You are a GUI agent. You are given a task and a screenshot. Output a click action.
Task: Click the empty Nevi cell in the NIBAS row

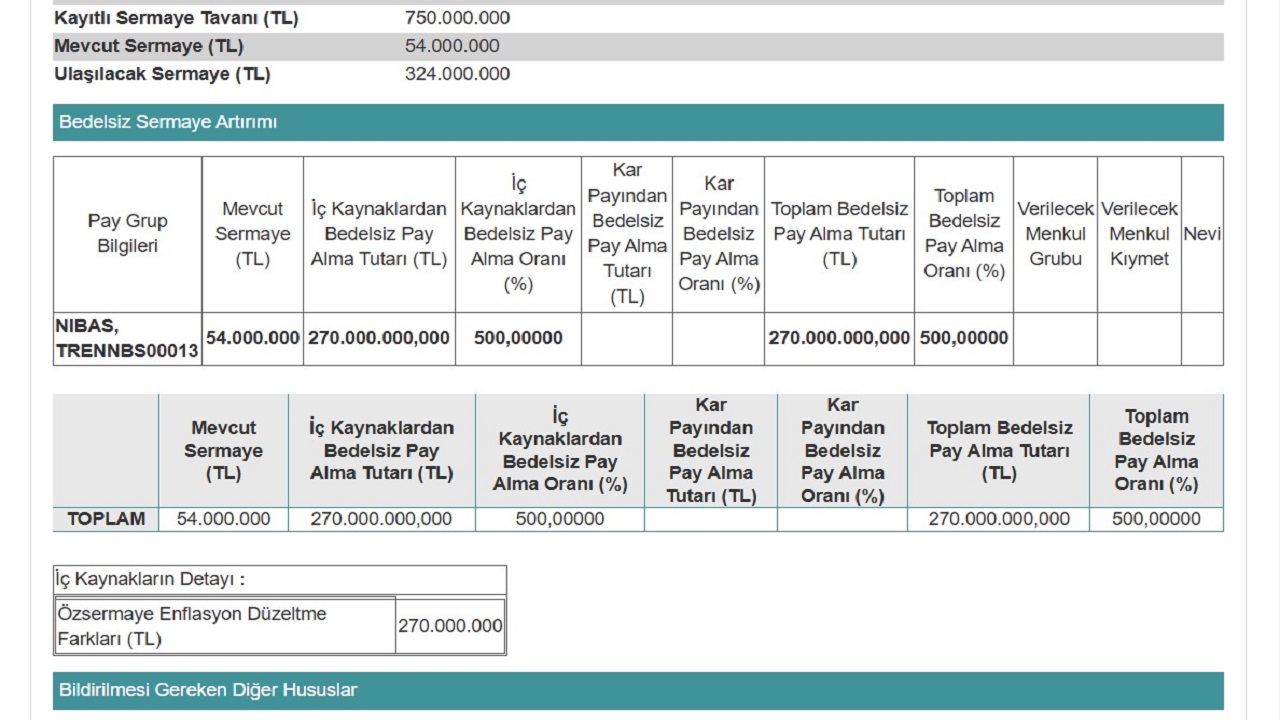[x=1202, y=339]
